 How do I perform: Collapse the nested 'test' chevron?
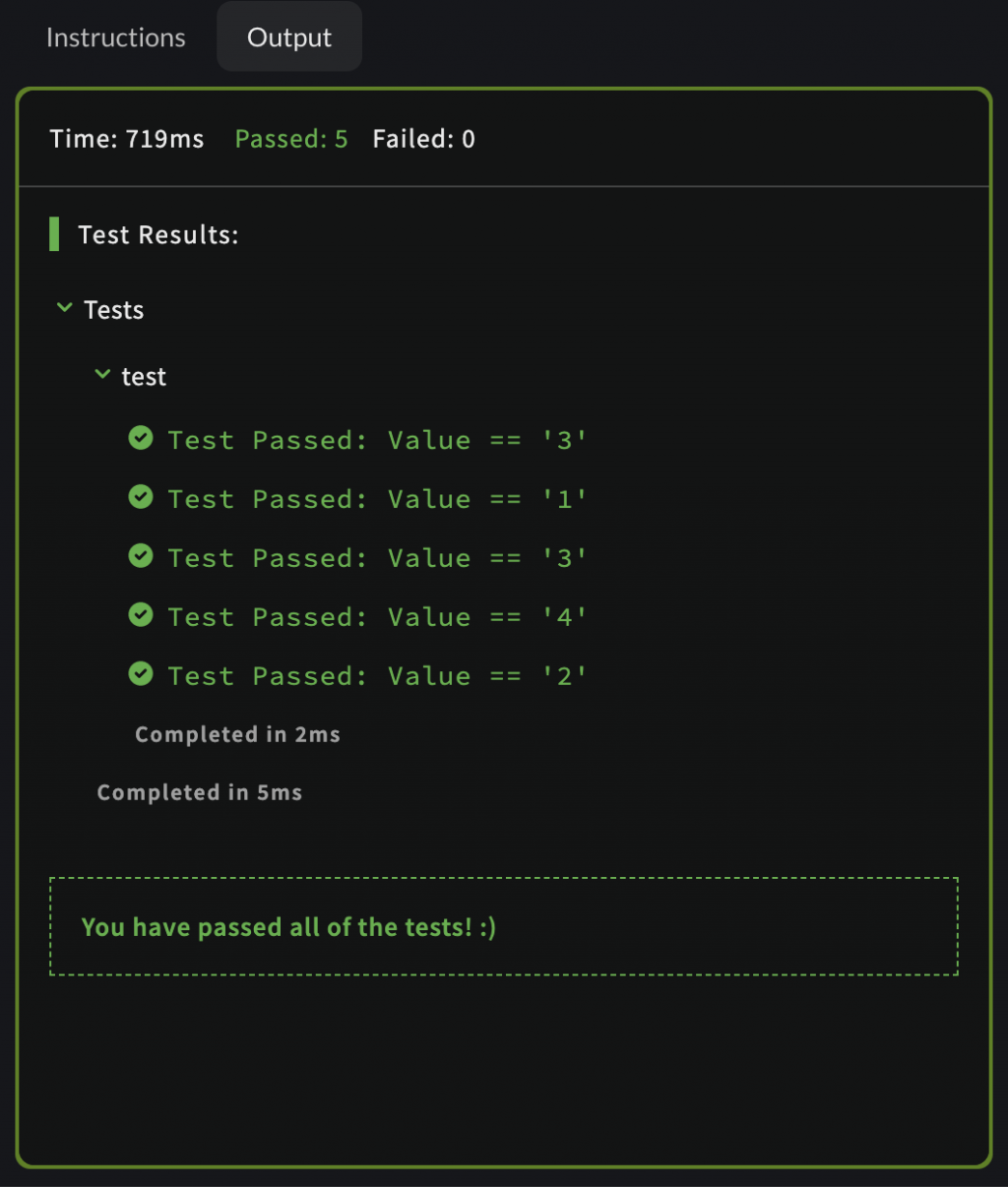pos(102,375)
